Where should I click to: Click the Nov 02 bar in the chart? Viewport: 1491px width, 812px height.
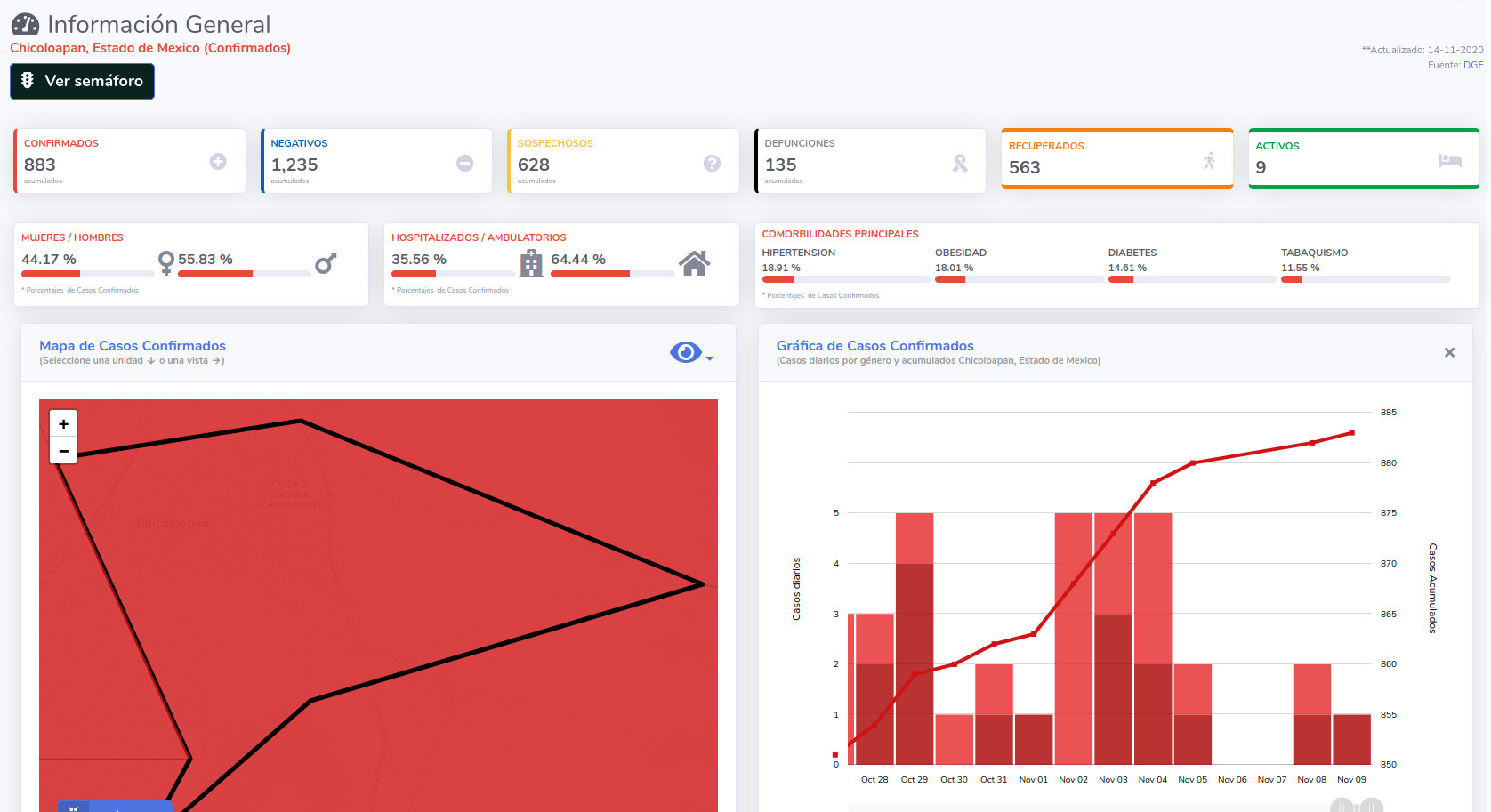coord(1073,639)
